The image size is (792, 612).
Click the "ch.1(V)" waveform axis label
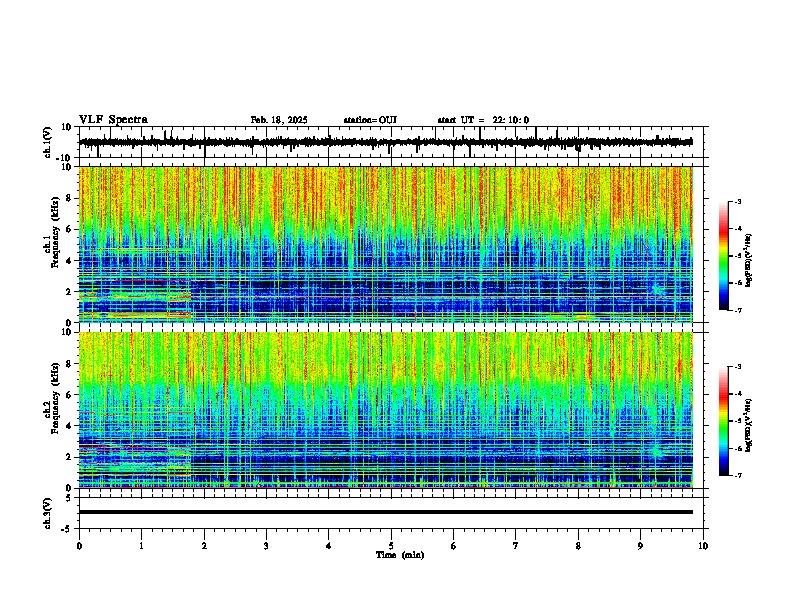pyautogui.click(x=47, y=142)
